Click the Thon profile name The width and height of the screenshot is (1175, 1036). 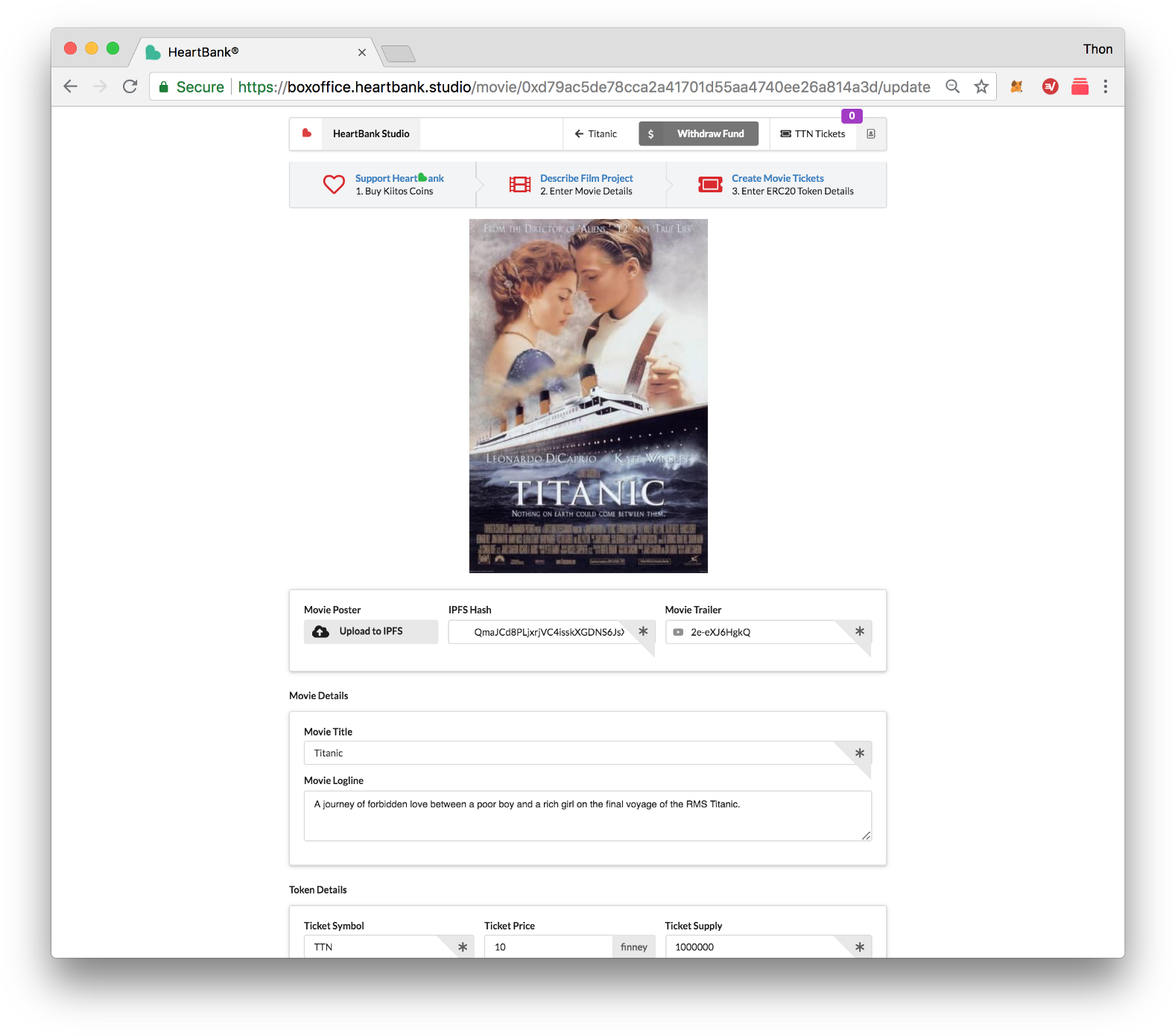pos(1098,49)
